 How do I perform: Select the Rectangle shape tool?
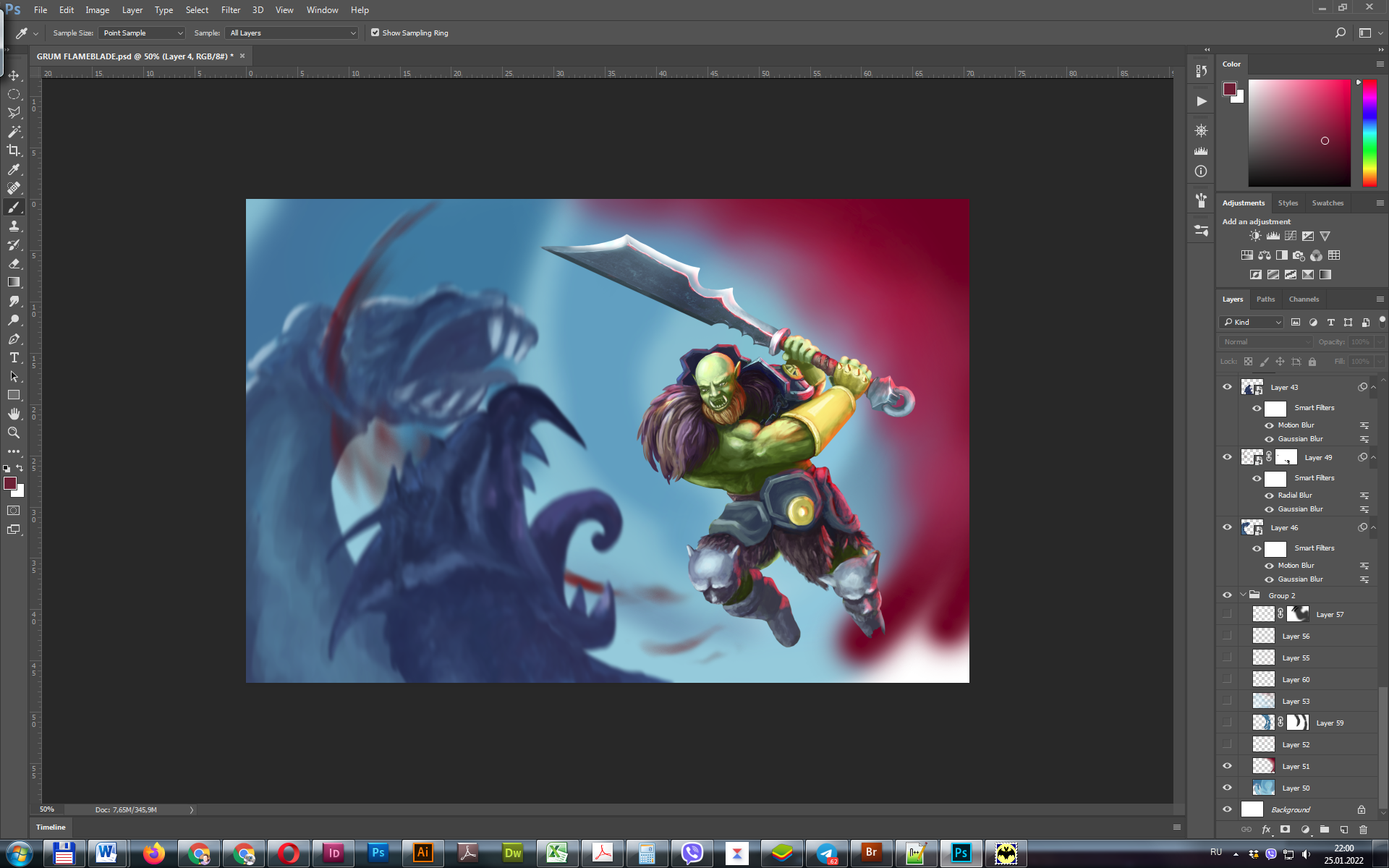pos(14,395)
